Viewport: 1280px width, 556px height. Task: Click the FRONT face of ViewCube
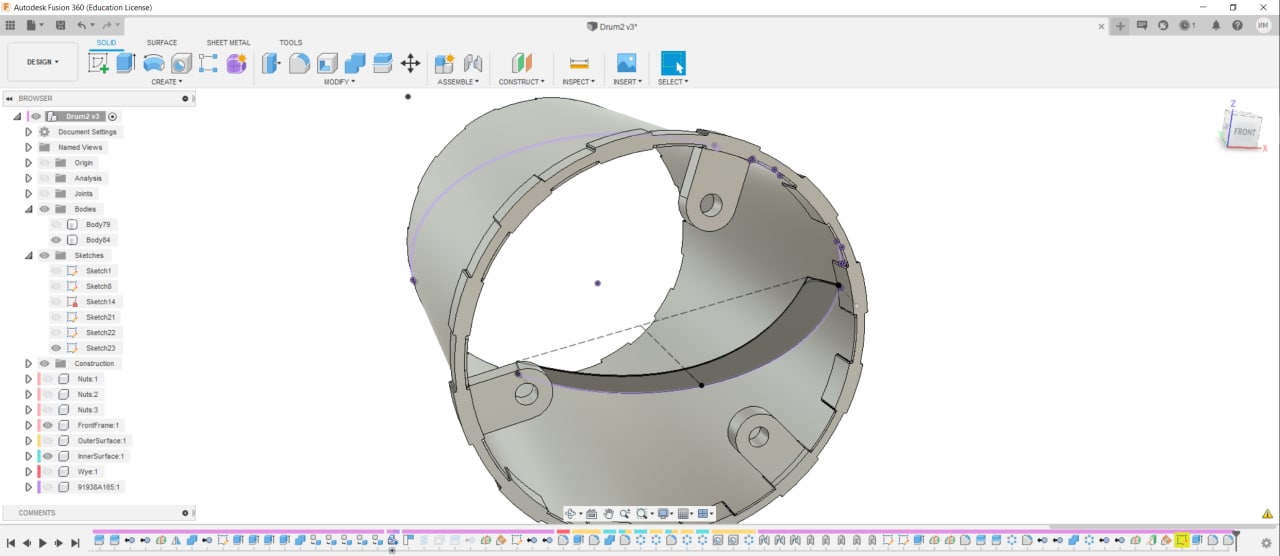click(1244, 132)
